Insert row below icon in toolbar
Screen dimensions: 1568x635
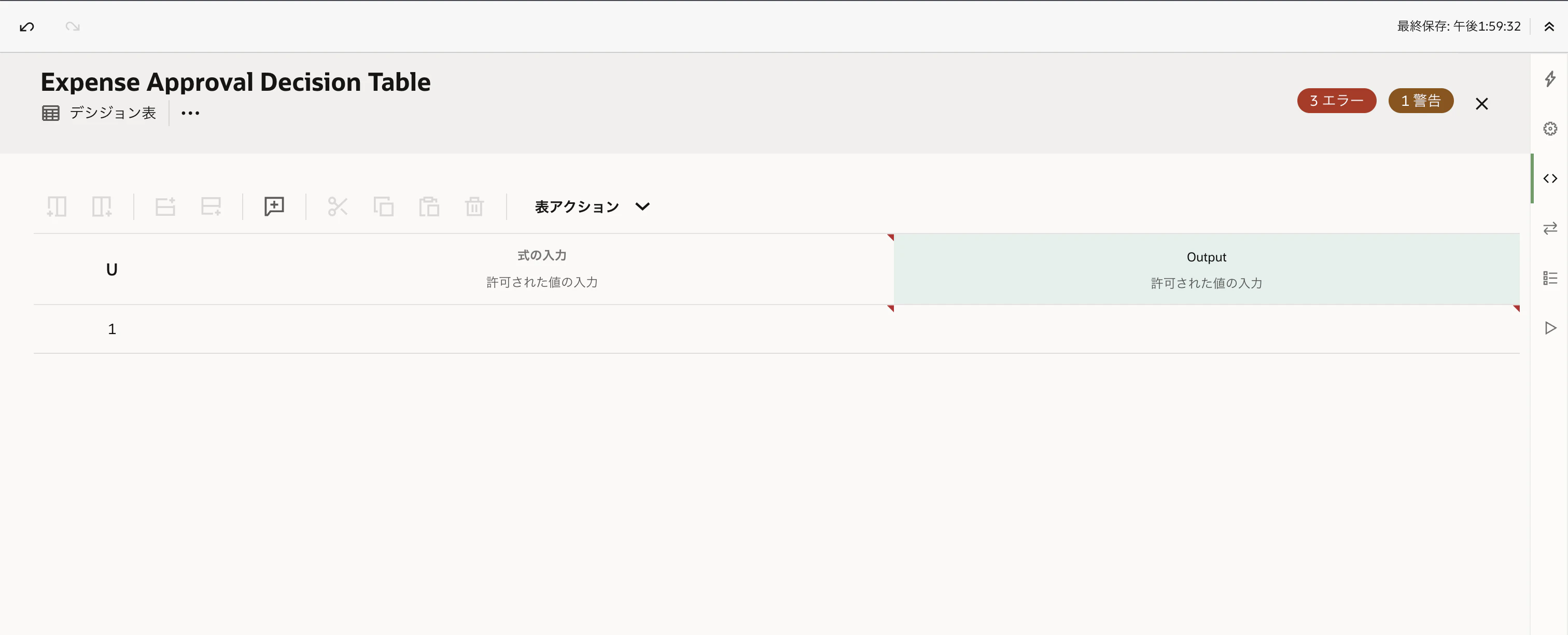pos(211,206)
